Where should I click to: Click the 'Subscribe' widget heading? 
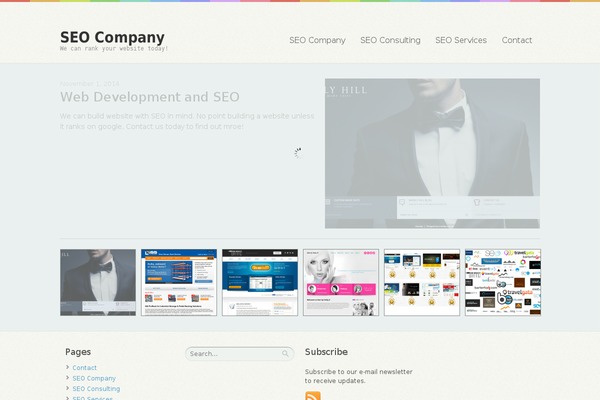326,352
